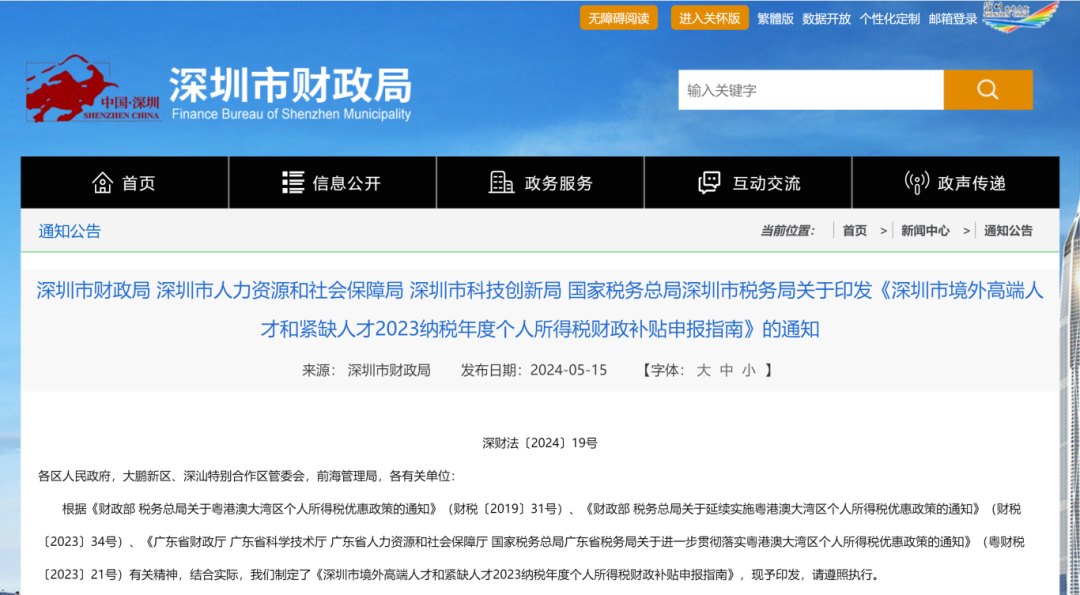Click the 无障碍阅读 button
The height and width of the screenshot is (595, 1080).
tap(618, 18)
